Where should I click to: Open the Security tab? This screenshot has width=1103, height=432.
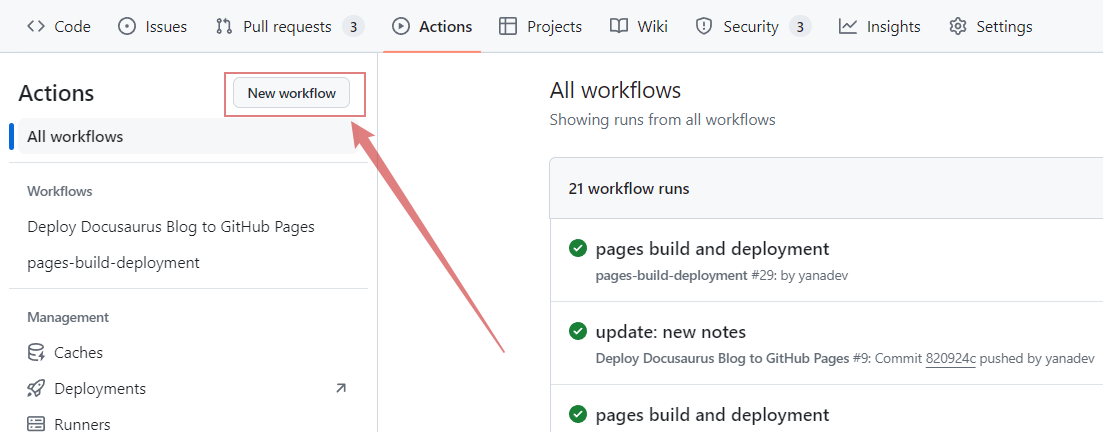point(753,27)
